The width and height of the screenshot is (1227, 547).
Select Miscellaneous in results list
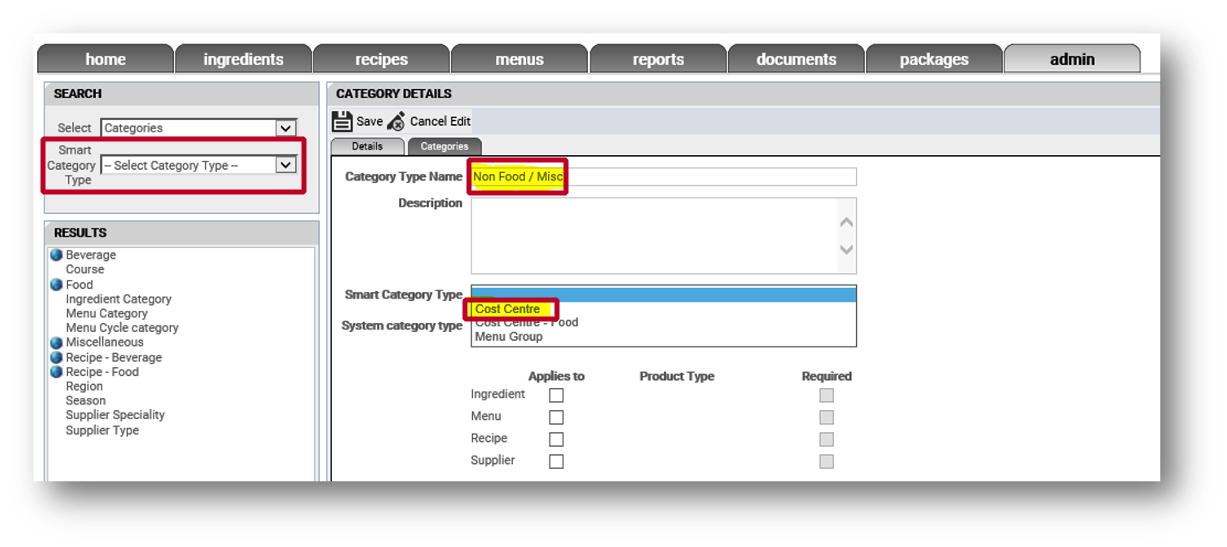click(105, 342)
